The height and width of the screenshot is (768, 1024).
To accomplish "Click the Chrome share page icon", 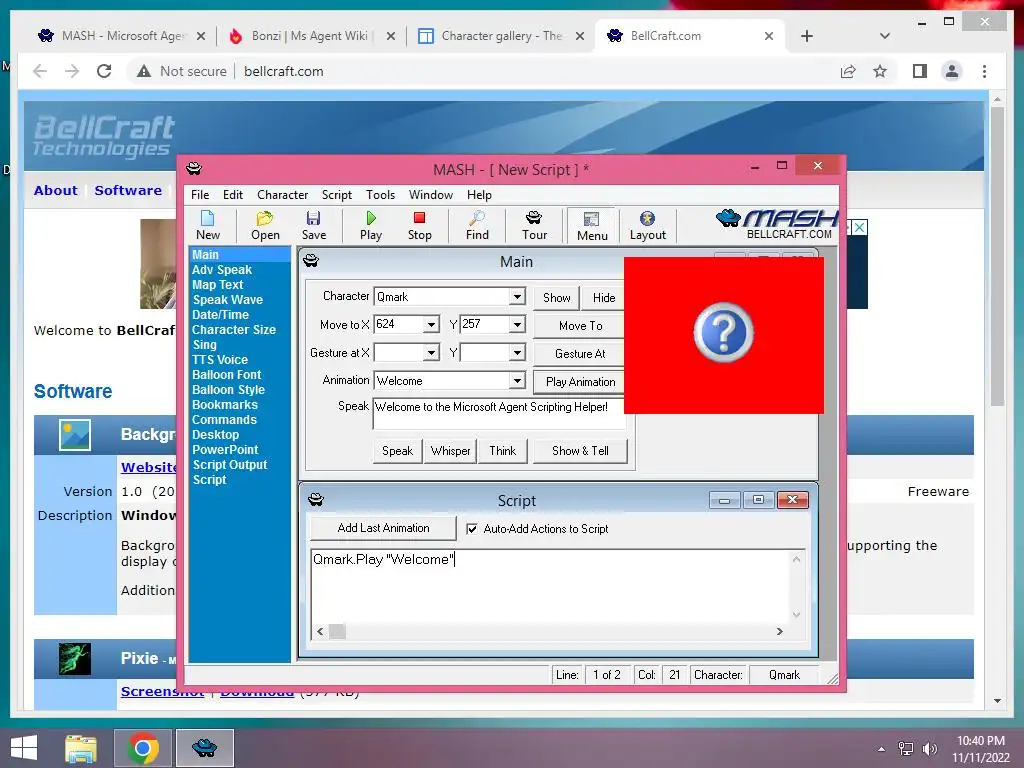I will click(x=848, y=71).
